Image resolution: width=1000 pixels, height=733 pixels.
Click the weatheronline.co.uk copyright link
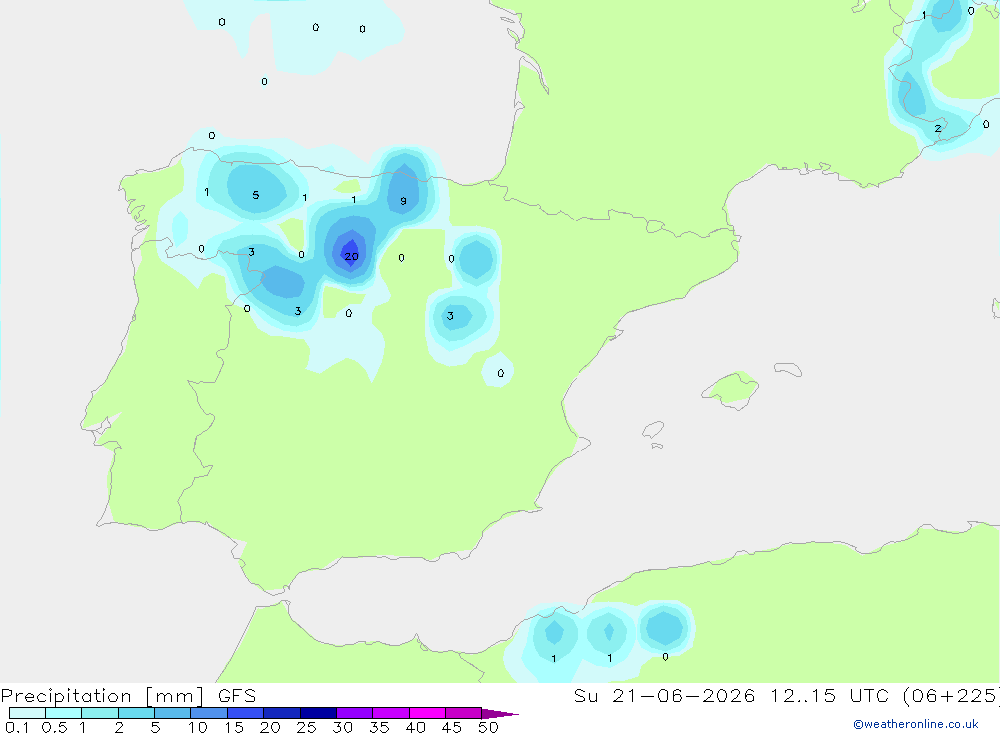[916, 724]
